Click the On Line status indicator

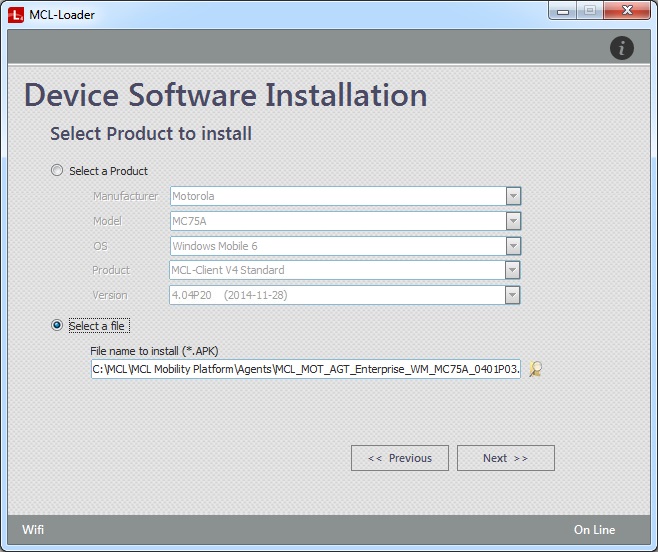point(594,530)
